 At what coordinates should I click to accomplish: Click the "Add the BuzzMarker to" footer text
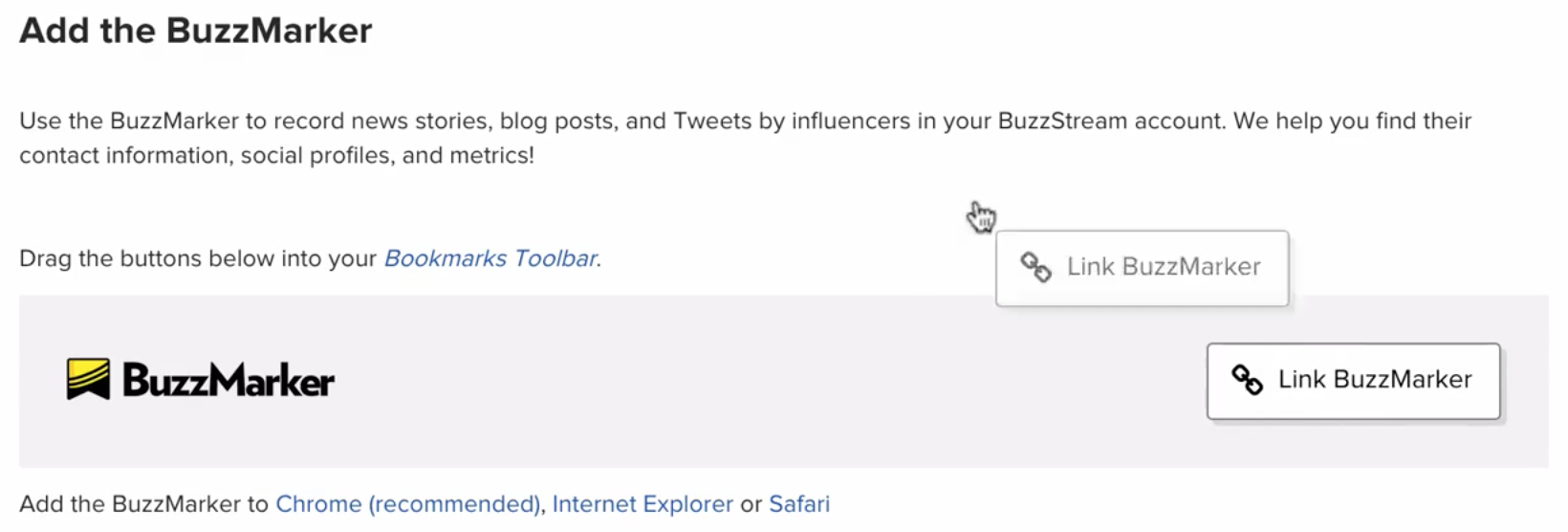point(143,504)
